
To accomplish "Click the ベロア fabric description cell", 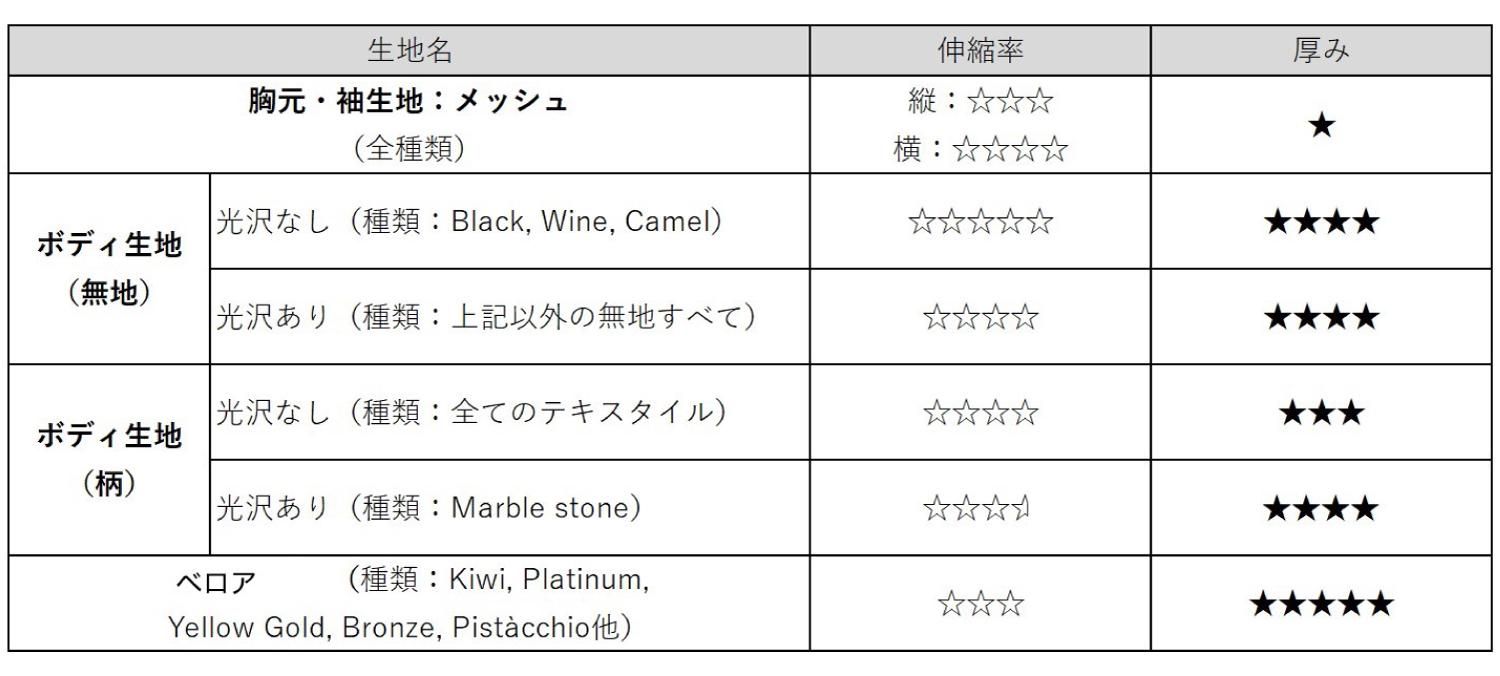I will pyautogui.click(x=409, y=603).
